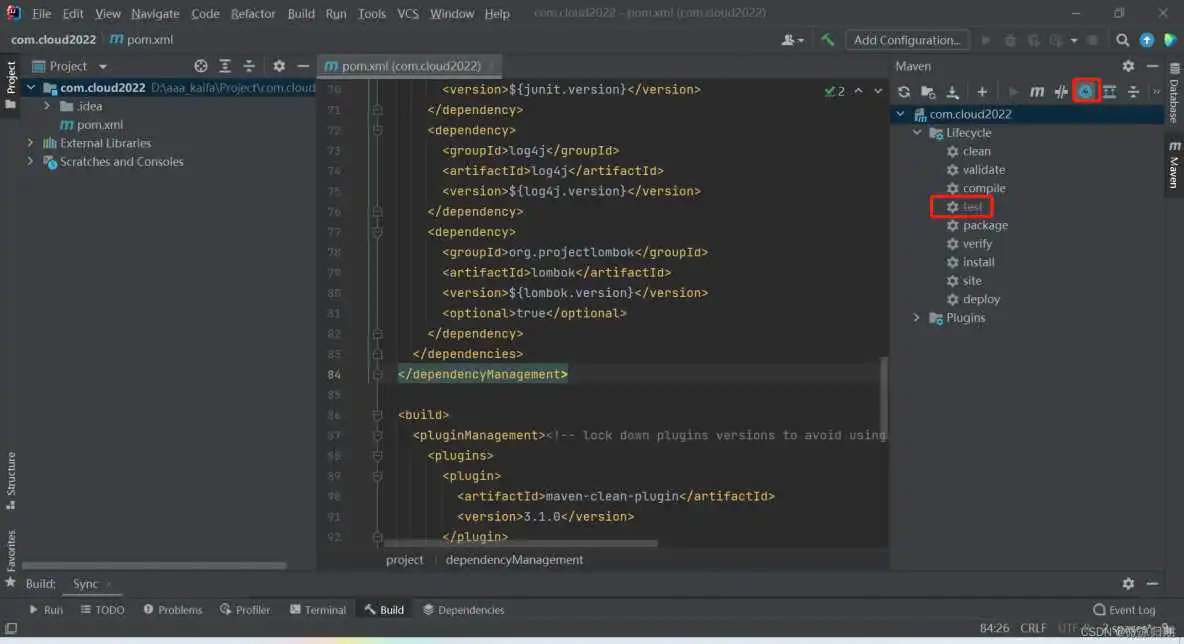Toggle code folding at build tag

[x=377, y=415]
